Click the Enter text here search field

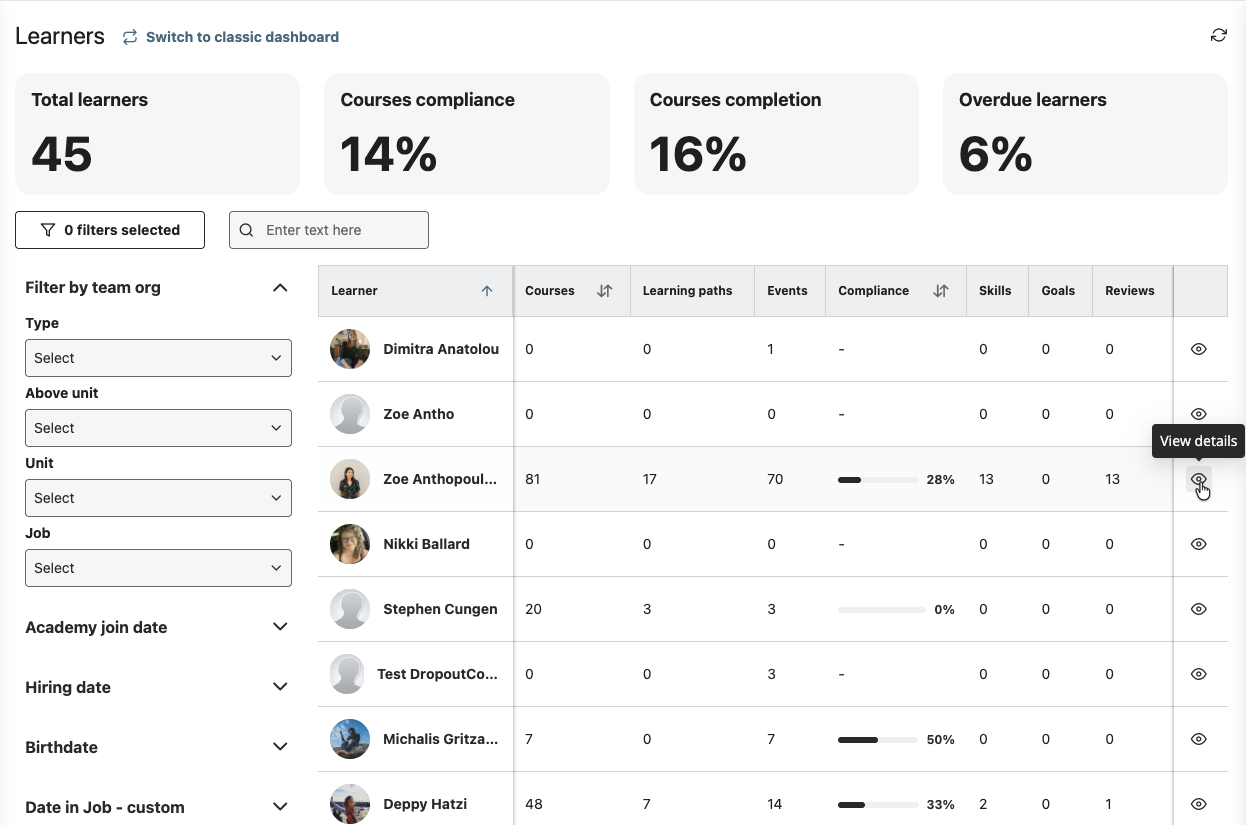(x=340, y=230)
